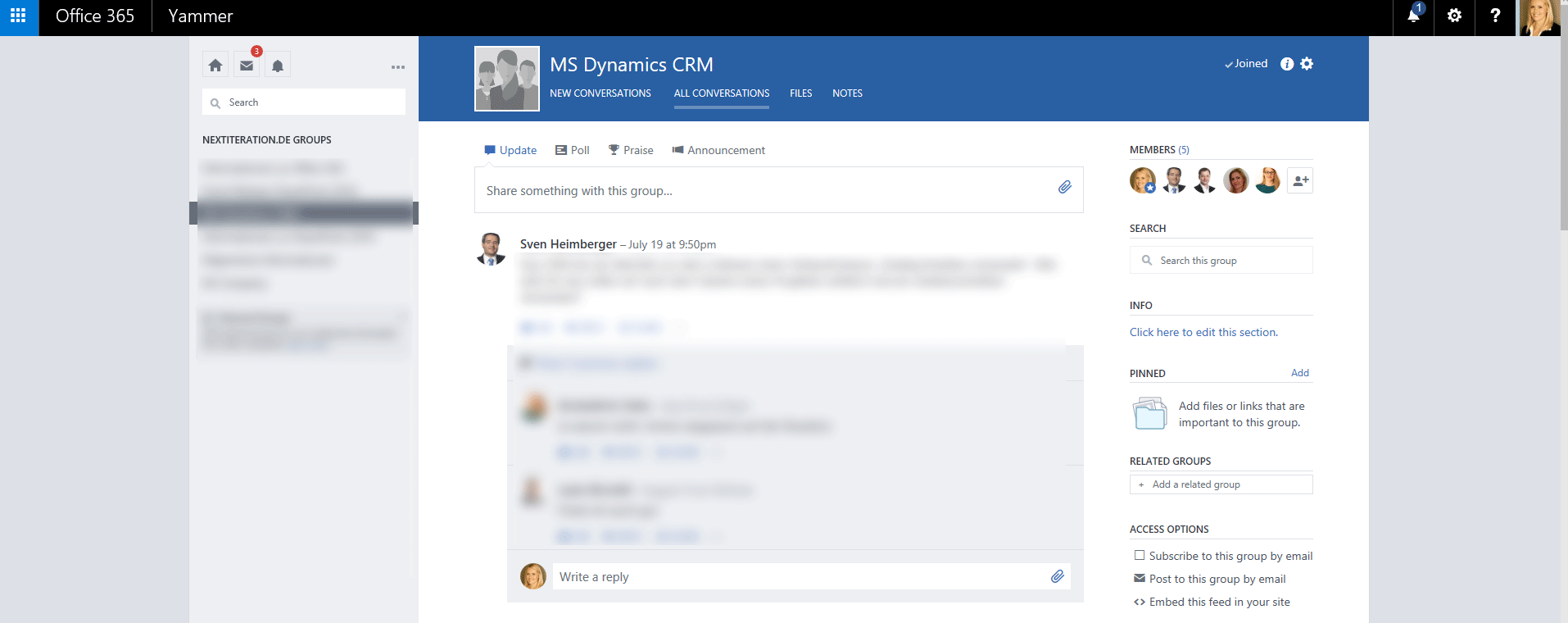Screen dimensions: 1568x623
Task: Click the MS Dynamics CRM group avatar
Action: pyautogui.click(x=507, y=79)
